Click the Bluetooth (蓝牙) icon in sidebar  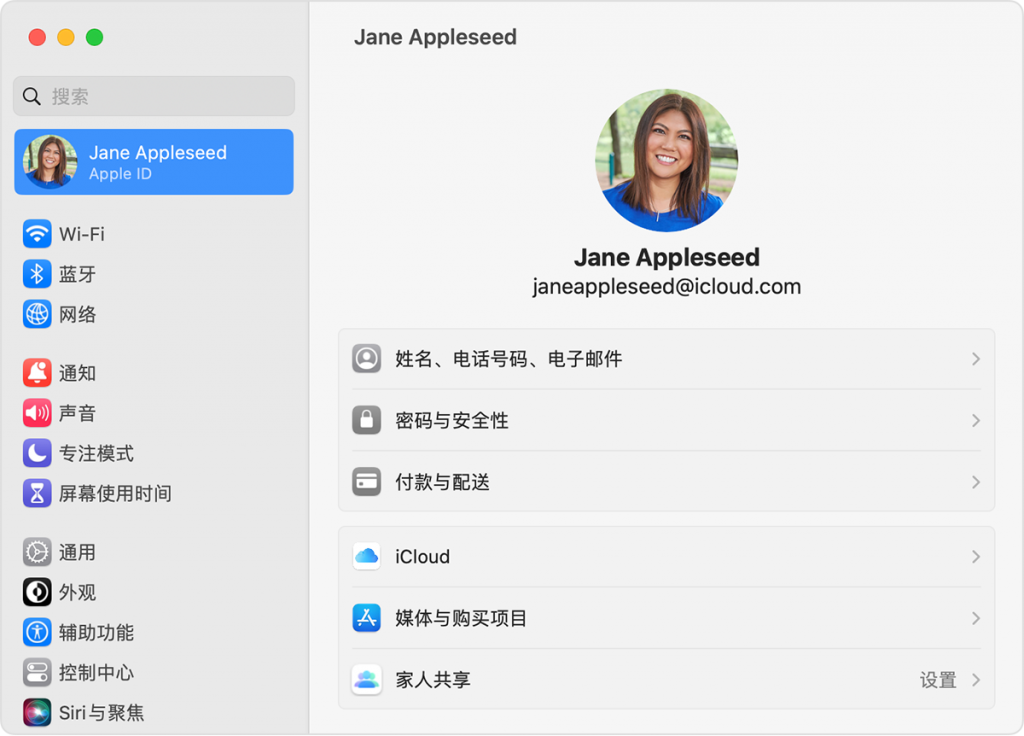[x=37, y=274]
